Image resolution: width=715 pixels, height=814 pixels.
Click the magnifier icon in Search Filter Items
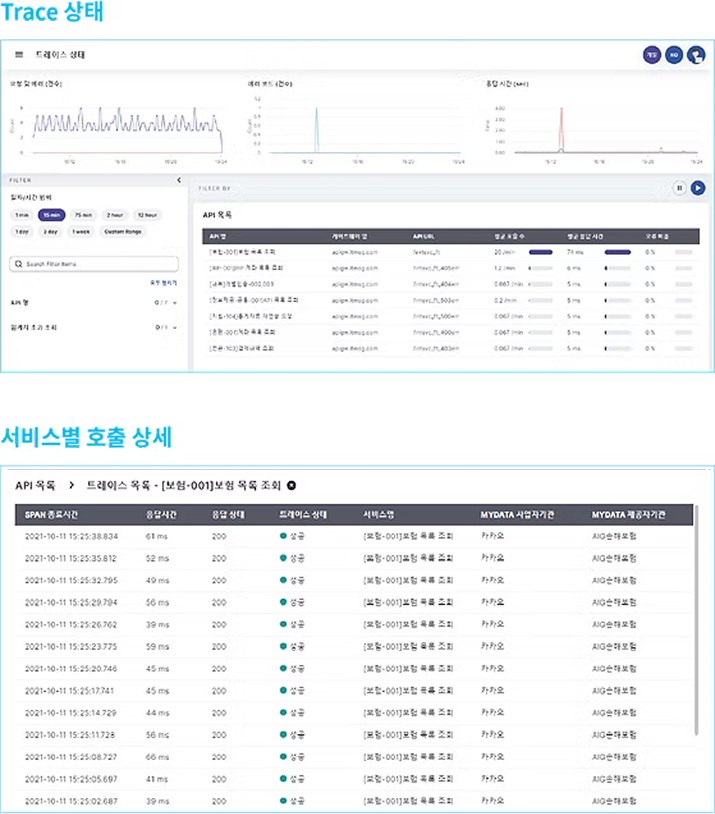[x=19, y=264]
